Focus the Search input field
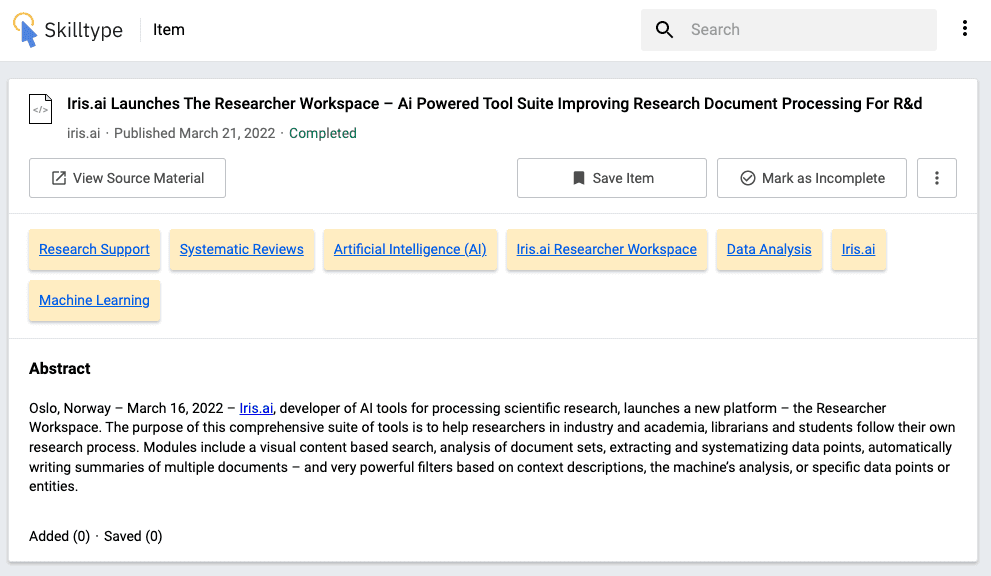The width and height of the screenshot is (991, 576). coord(805,30)
